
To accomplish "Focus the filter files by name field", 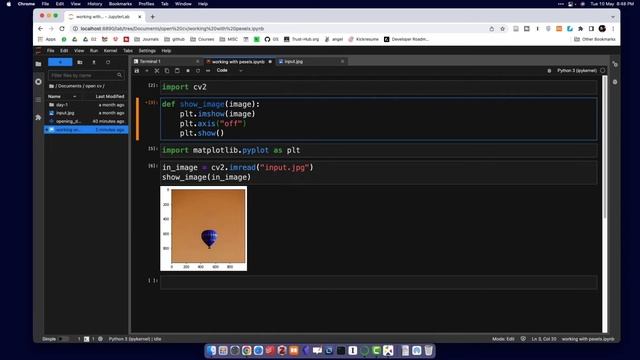I will [86, 76].
